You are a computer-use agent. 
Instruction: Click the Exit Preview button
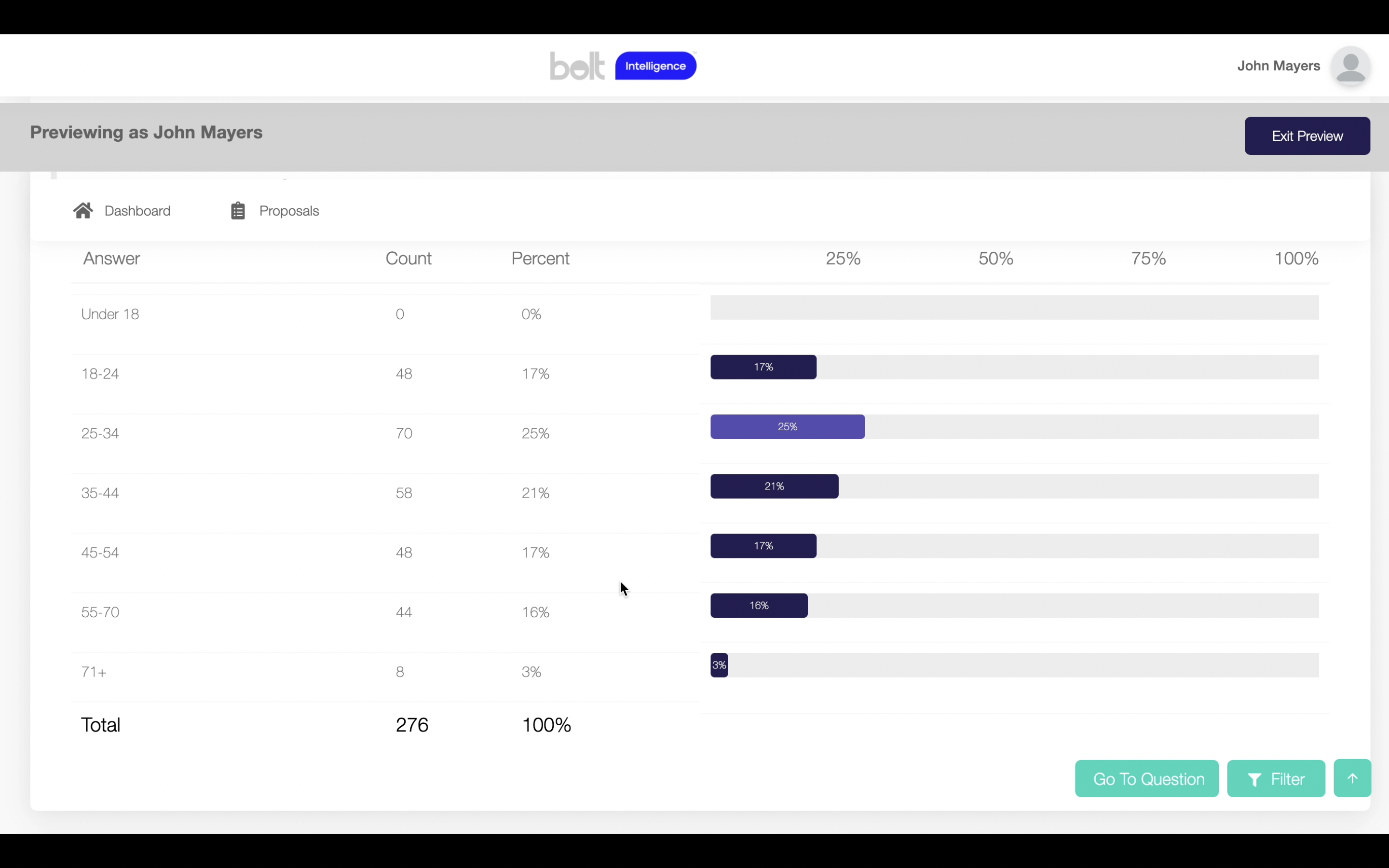point(1307,136)
